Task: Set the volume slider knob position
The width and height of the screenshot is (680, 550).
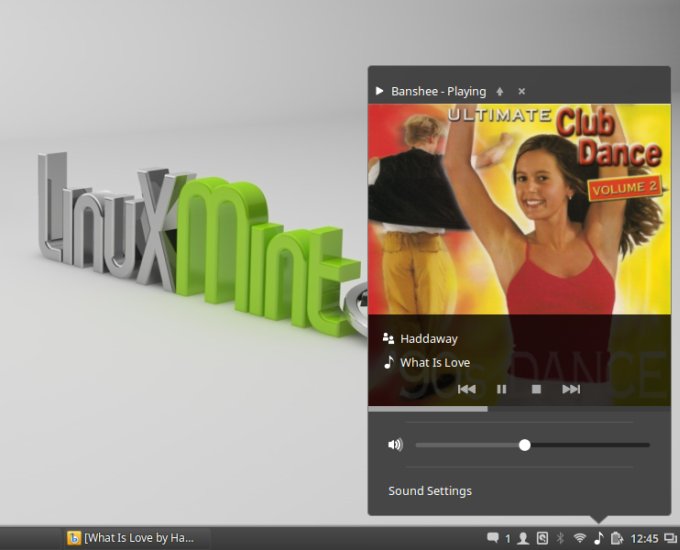Action: pyautogui.click(x=525, y=445)
